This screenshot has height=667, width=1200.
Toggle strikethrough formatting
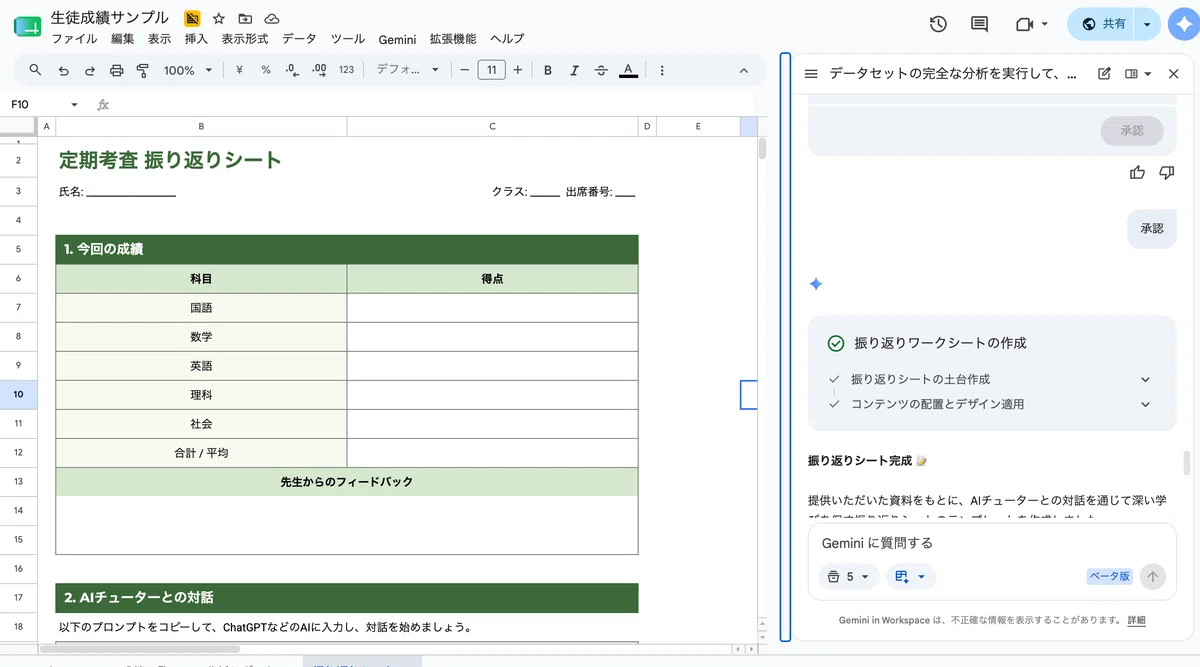[601, 70]
